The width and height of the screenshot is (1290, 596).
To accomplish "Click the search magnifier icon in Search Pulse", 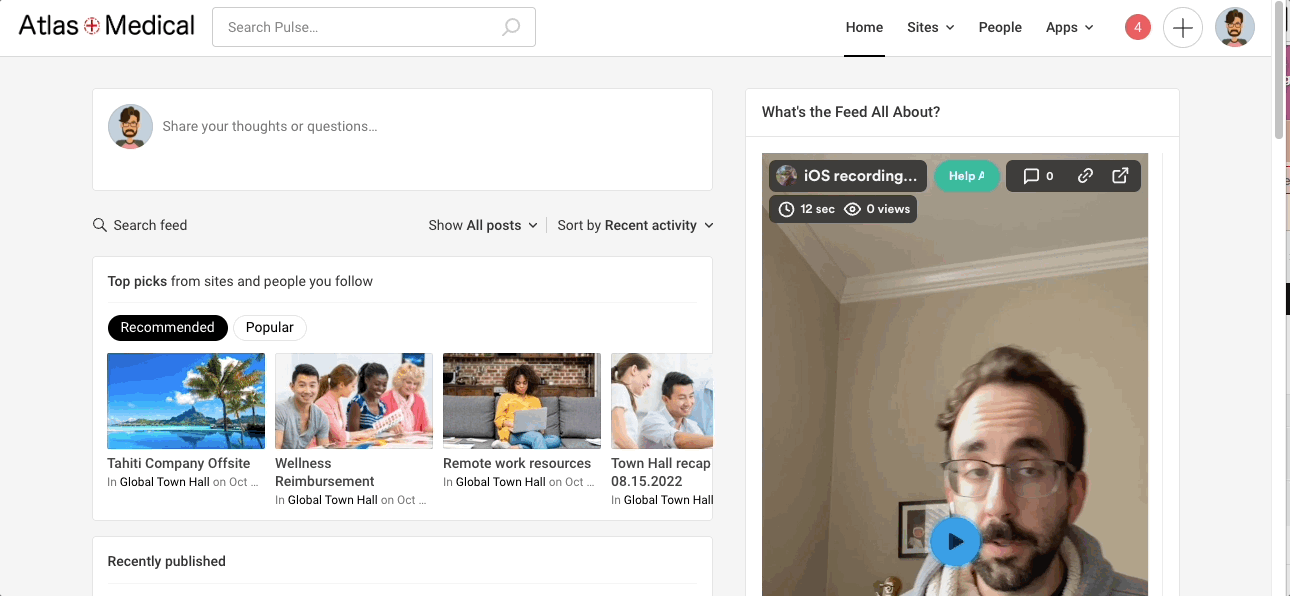I will click(511, 27).
